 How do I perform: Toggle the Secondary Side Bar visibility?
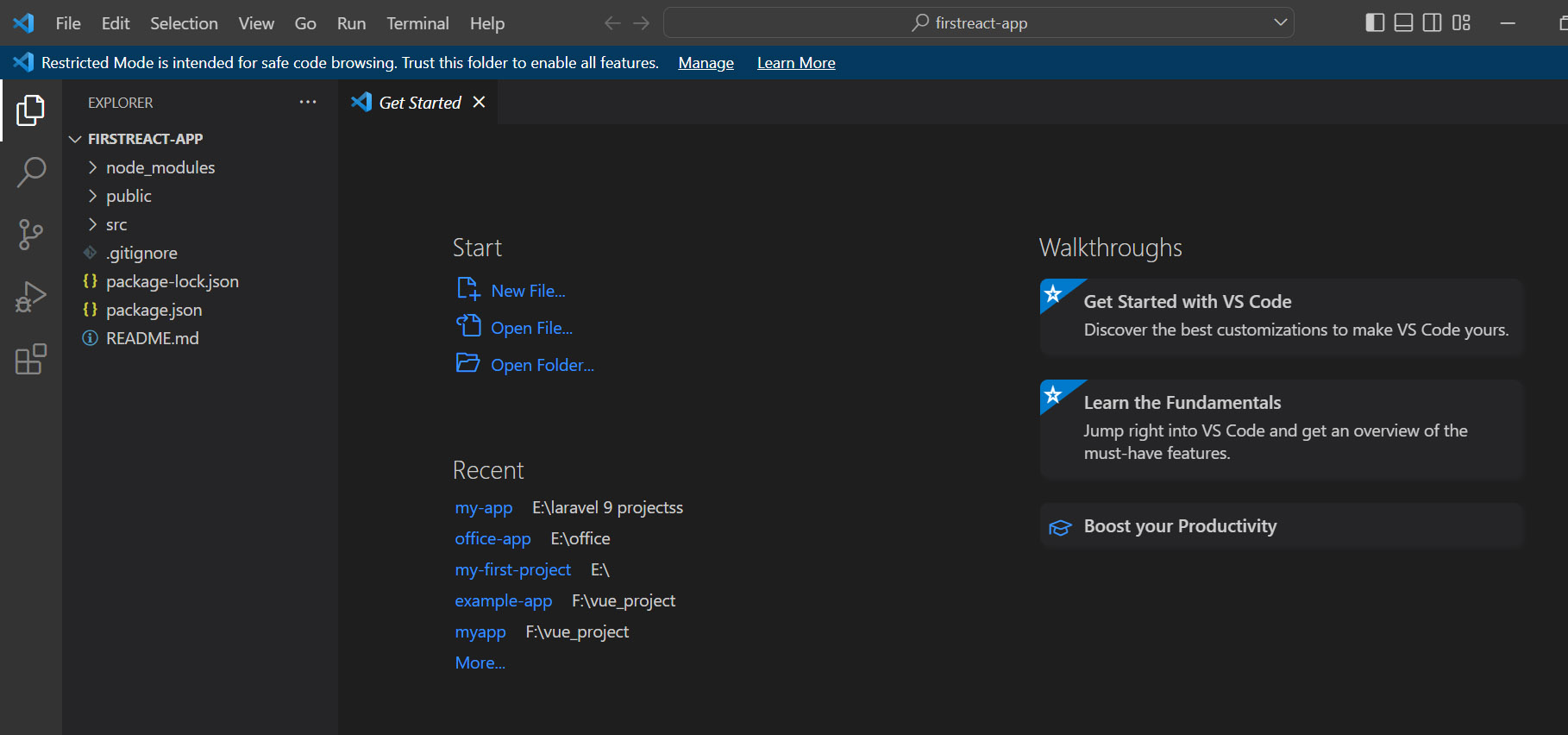[x=1432, y=23]
